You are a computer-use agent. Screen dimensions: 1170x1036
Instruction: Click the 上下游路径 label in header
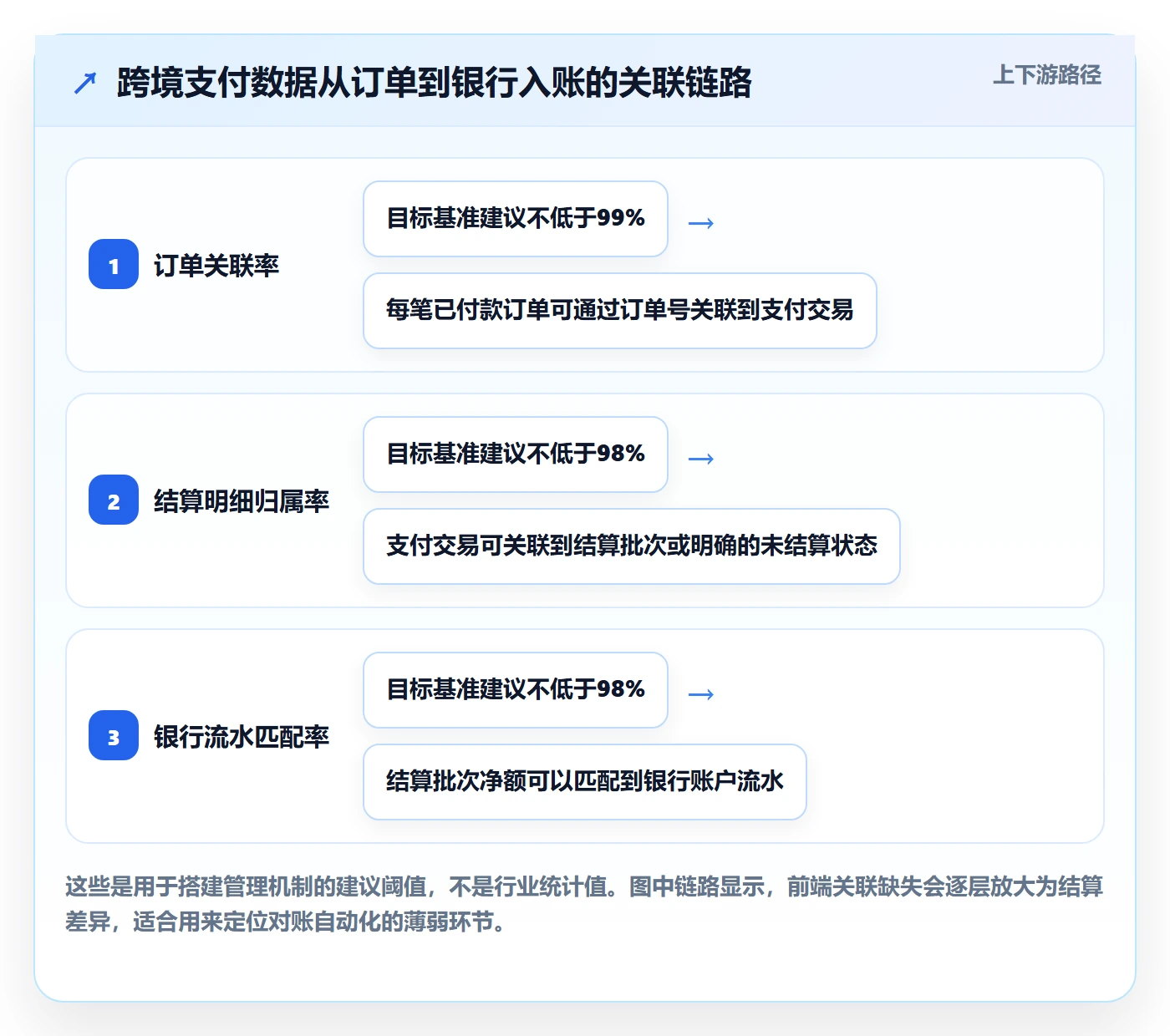coord(1046,75)
